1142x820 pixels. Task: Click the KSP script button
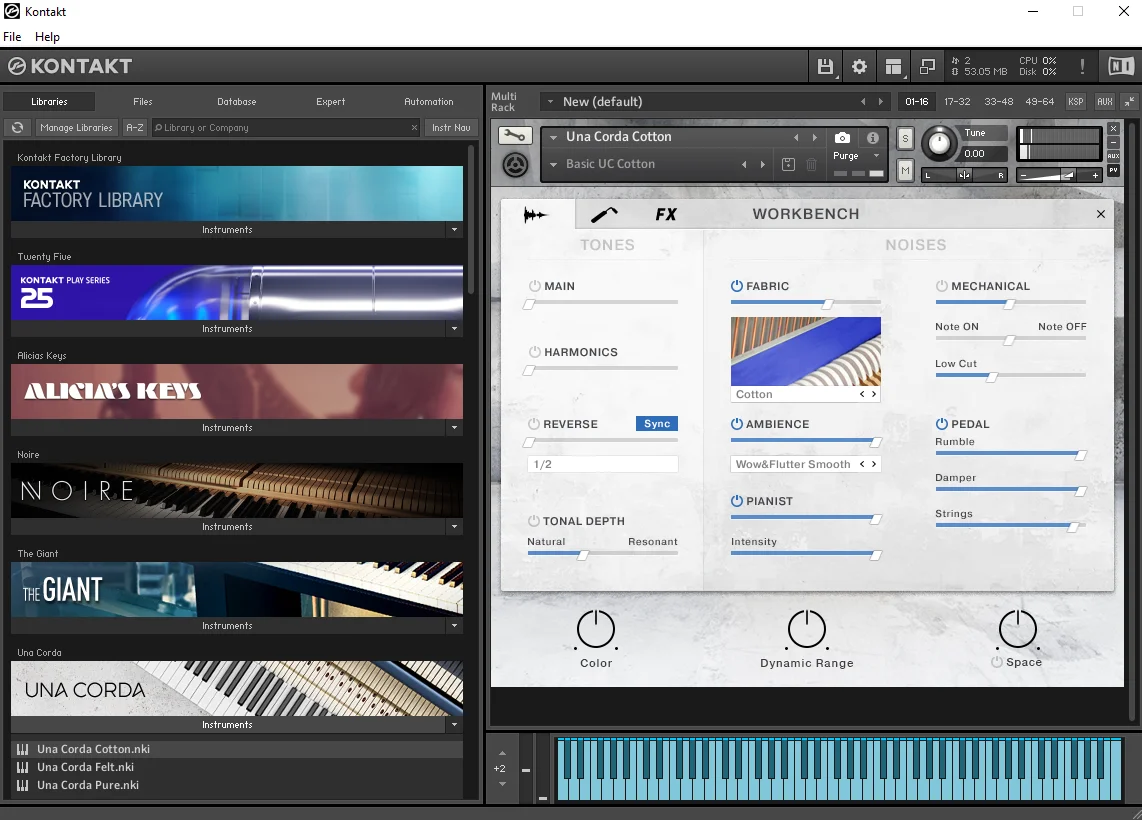(1076, 102)
